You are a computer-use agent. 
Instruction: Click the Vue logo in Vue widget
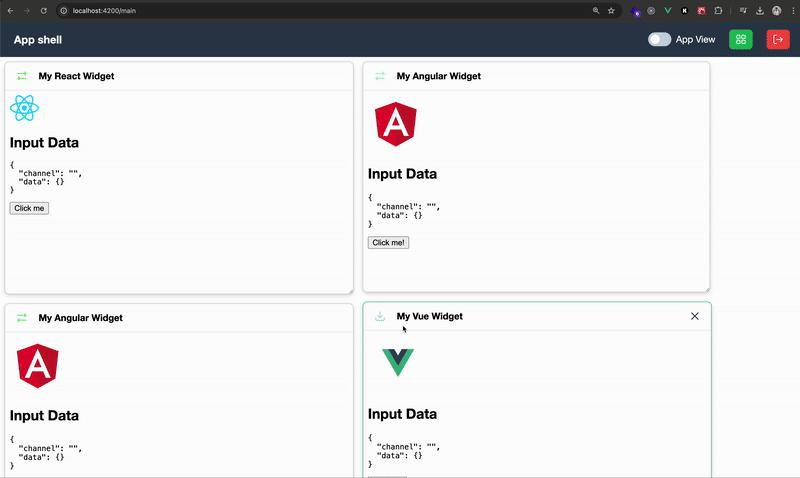tap(398, 362)
